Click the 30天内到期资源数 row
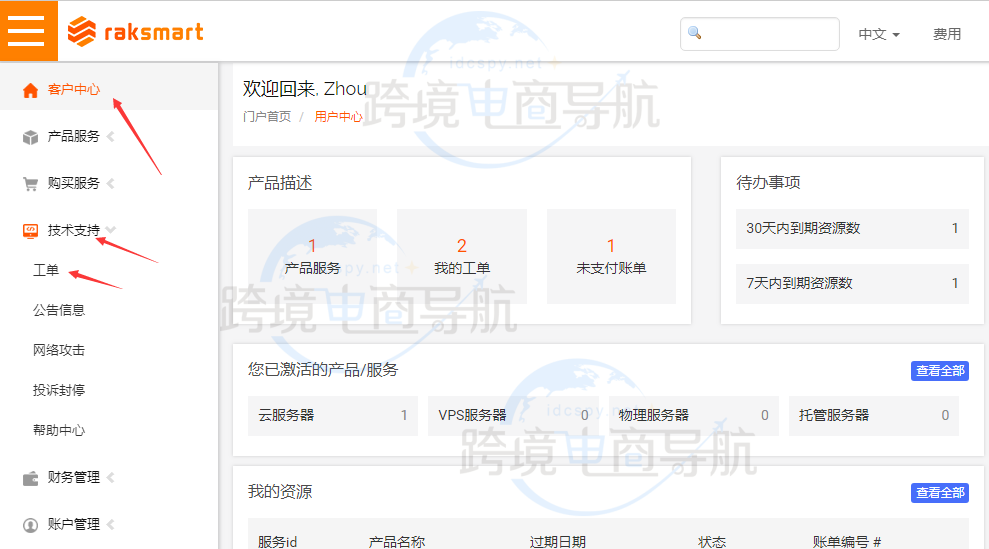This screenshot has height=549, width=989. [852, 228]
